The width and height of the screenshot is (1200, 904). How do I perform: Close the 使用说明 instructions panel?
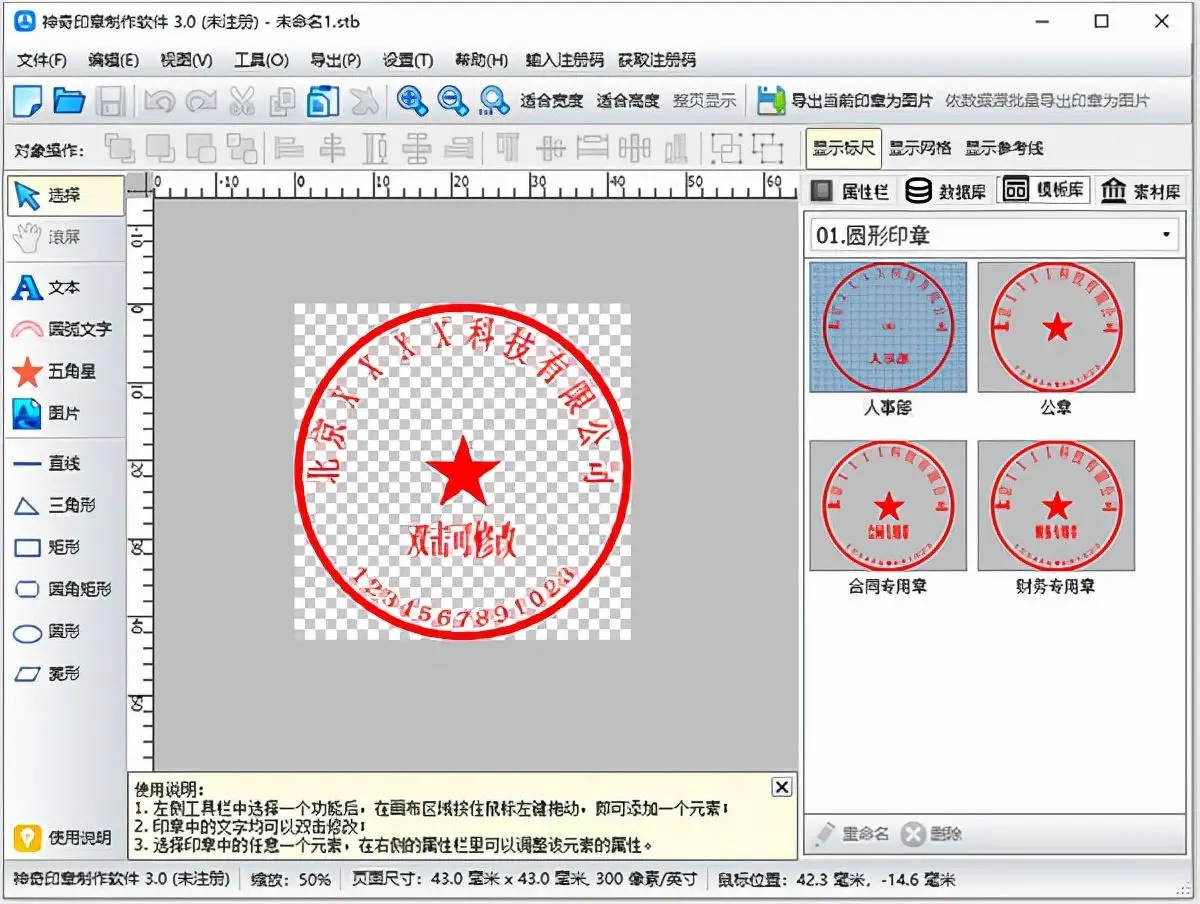click(781, 787)
